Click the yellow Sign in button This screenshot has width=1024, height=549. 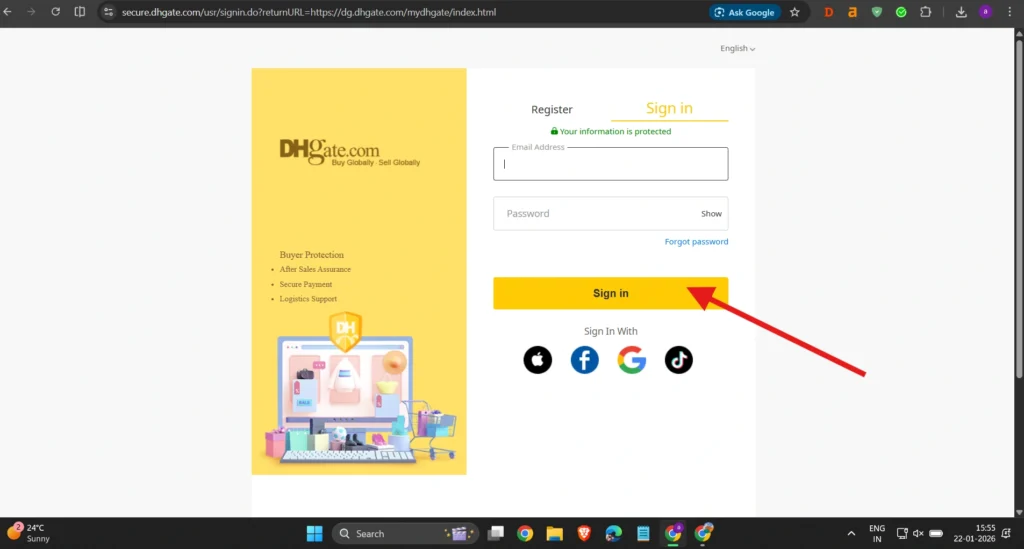[x=611, y=293]
